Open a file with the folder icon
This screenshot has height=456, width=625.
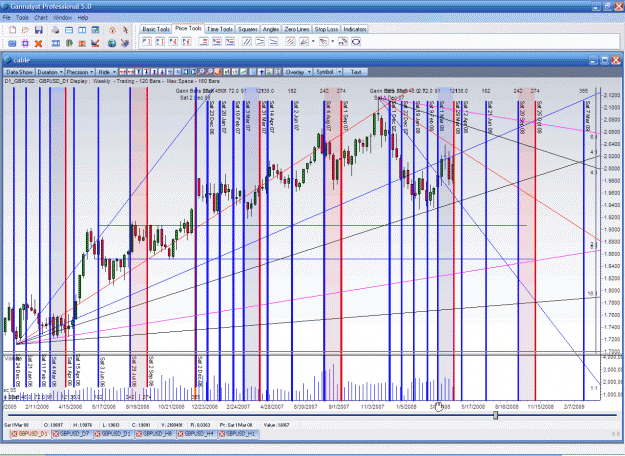25,30
